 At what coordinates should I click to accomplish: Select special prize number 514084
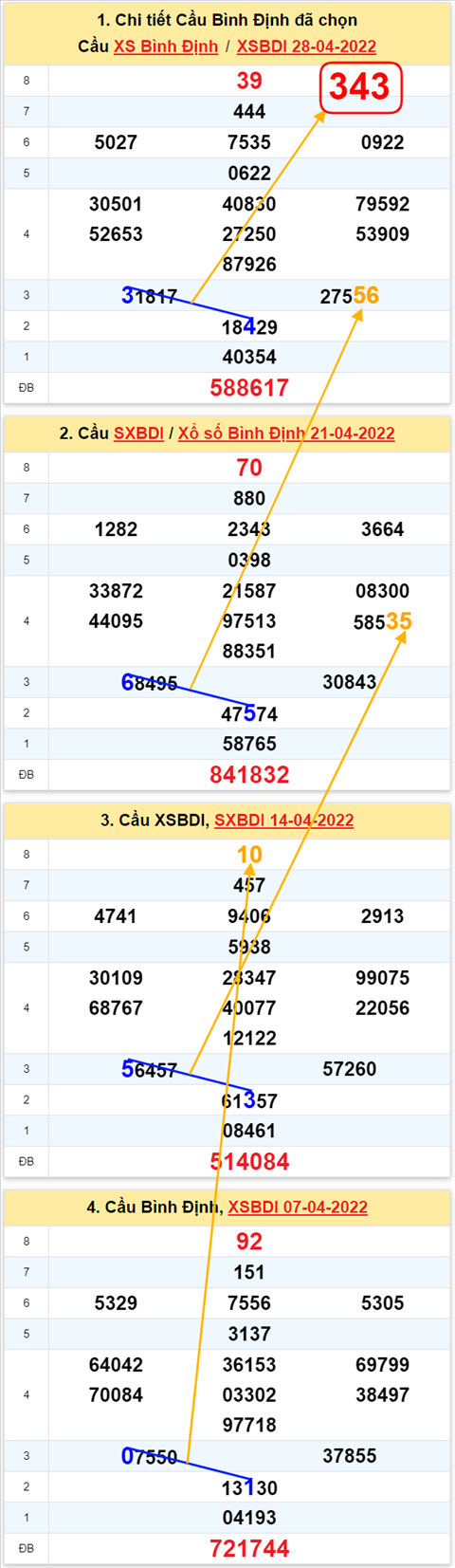(249, 1162)
